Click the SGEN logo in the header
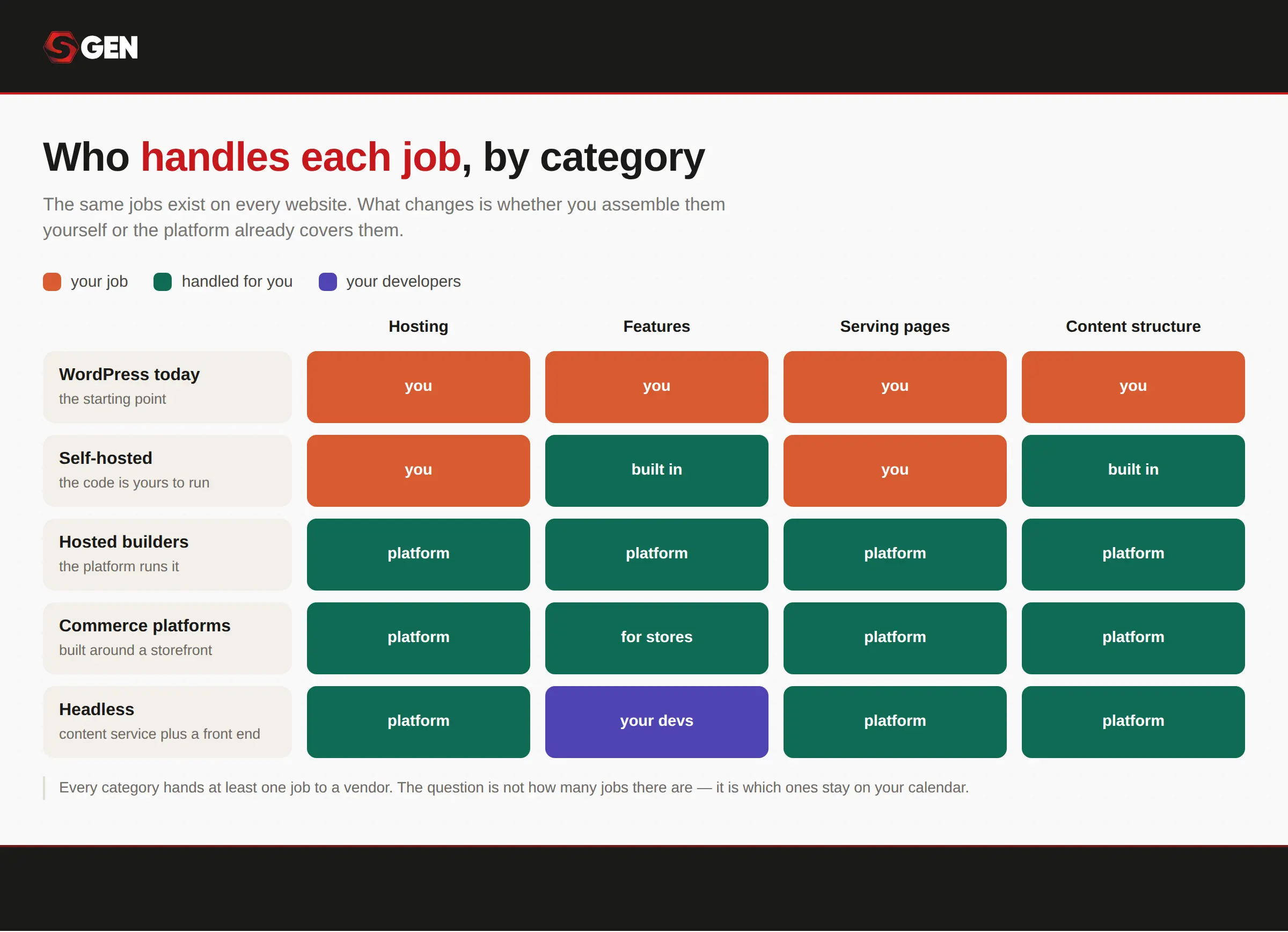 point(91,47)
